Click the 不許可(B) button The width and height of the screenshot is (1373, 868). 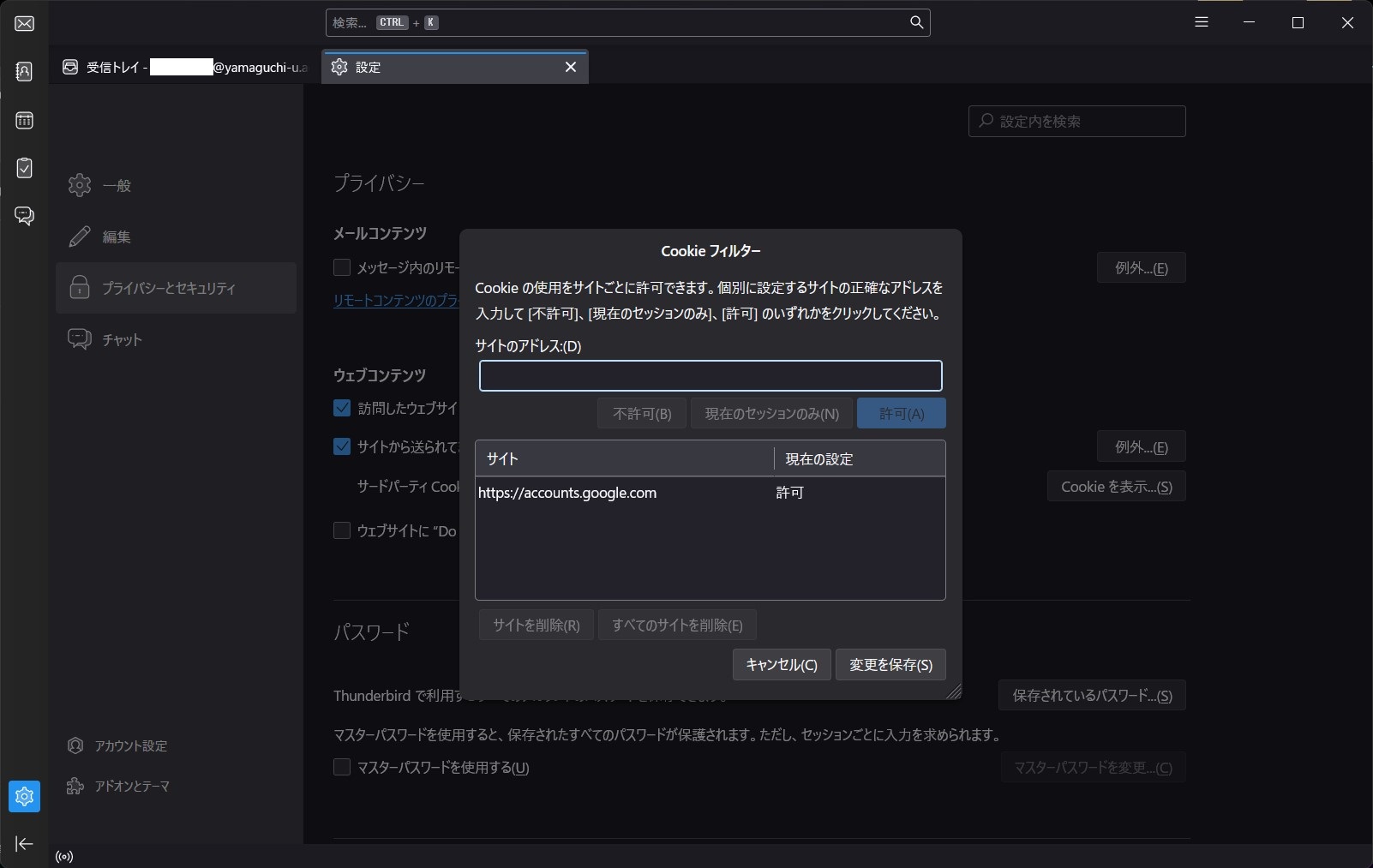[642, 414]
